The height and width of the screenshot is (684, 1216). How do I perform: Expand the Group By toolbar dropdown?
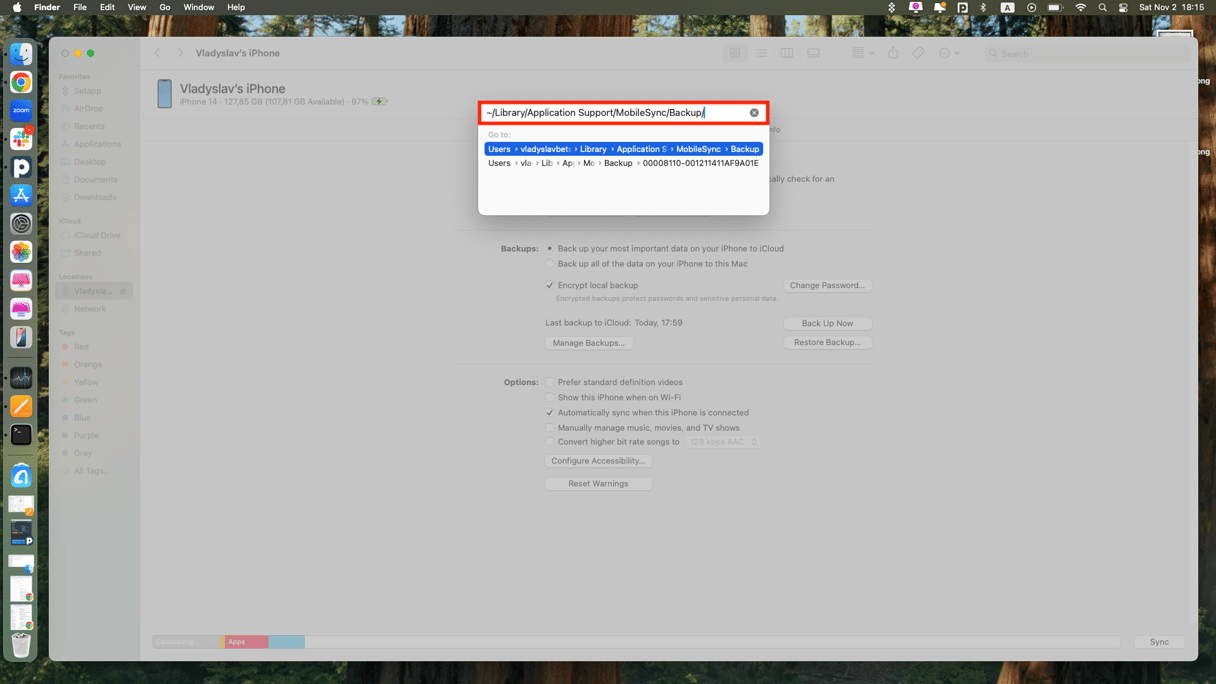pyautogui.click(x=862, y=53)
